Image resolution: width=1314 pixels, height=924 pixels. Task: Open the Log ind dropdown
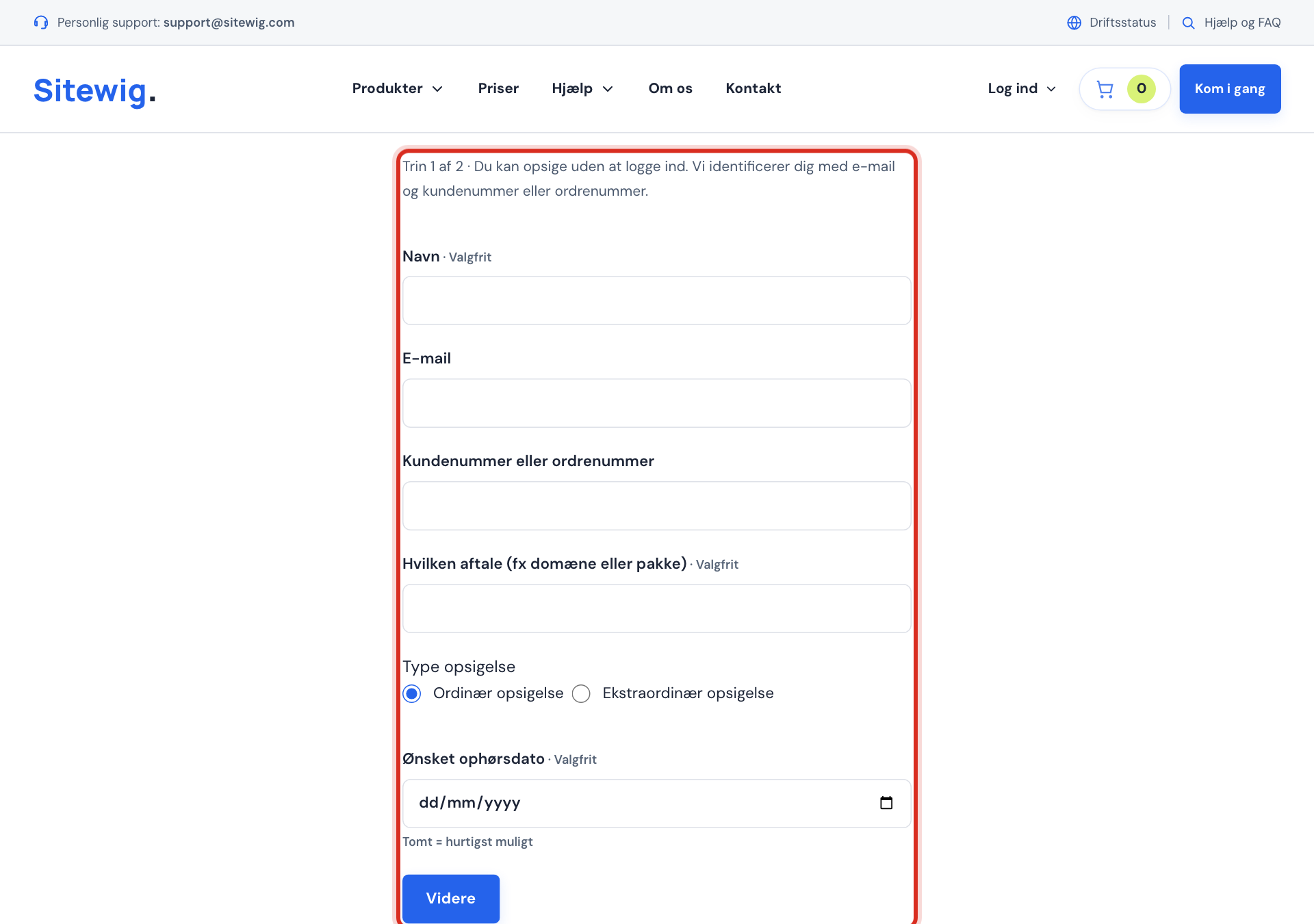[1022, 88]
